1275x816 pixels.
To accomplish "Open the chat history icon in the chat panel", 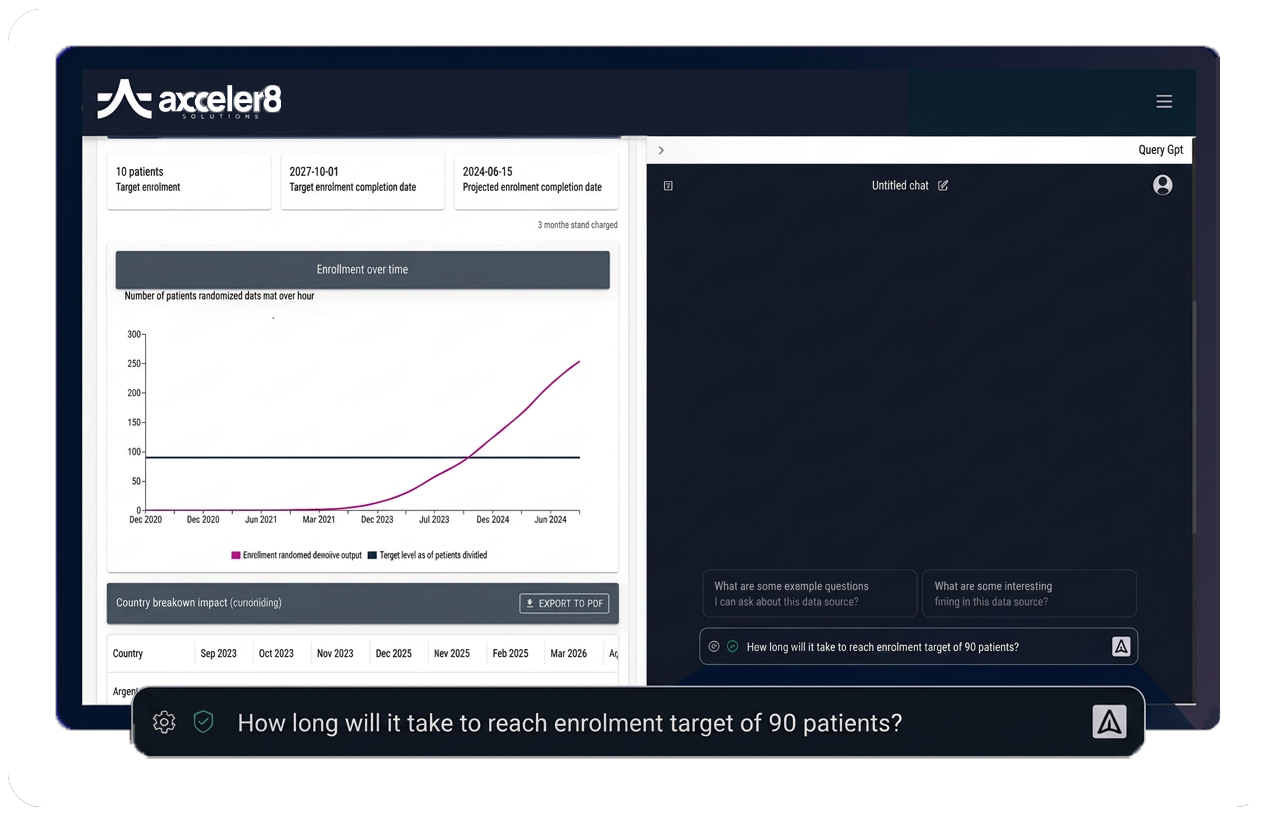I will coord(668,186).
